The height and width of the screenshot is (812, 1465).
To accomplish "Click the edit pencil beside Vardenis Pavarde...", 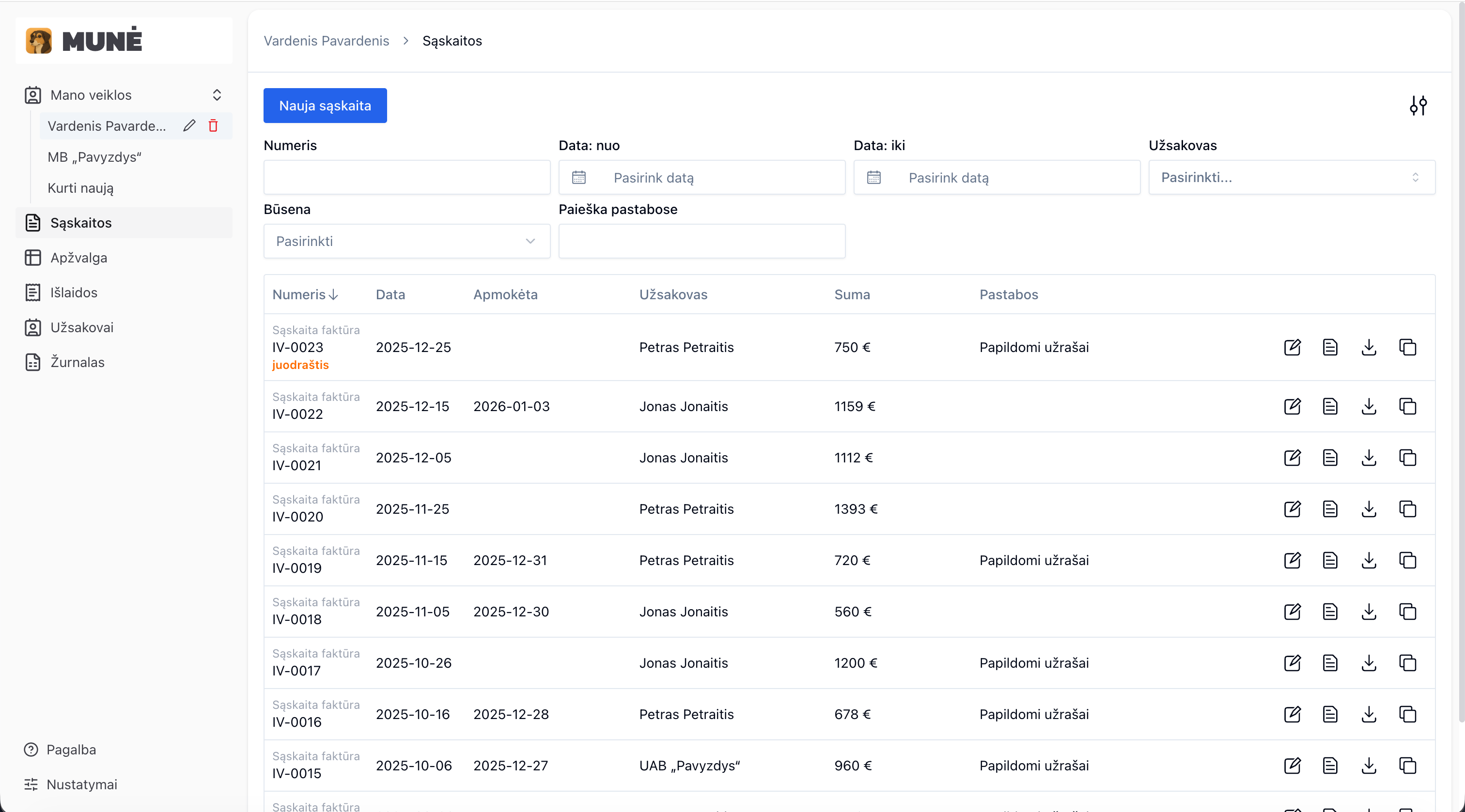I will (189, 125).
